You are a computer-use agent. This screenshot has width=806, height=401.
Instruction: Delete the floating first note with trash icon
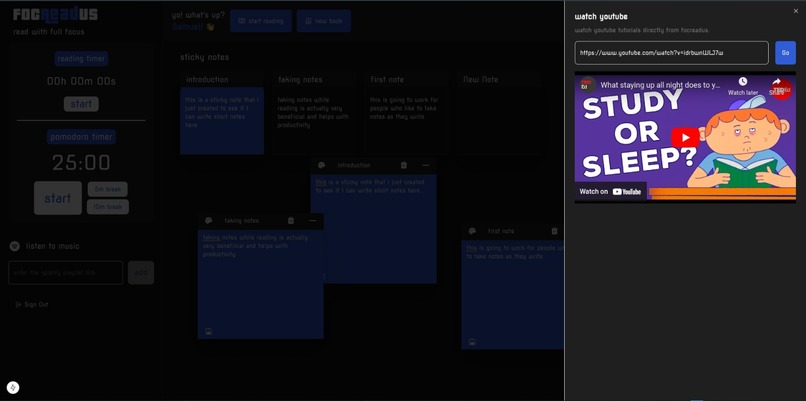click(x=554, y=231)
